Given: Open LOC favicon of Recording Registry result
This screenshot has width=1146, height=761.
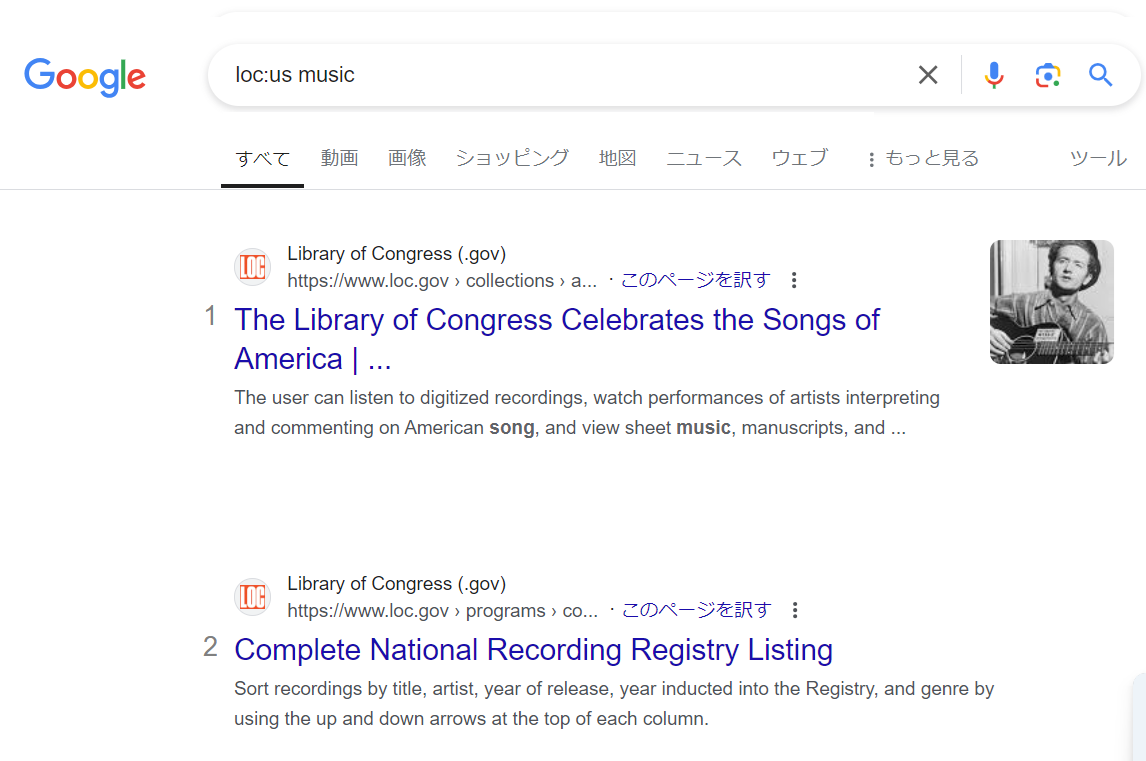Looking at the screenshot, I should click(x=252, y=597).
